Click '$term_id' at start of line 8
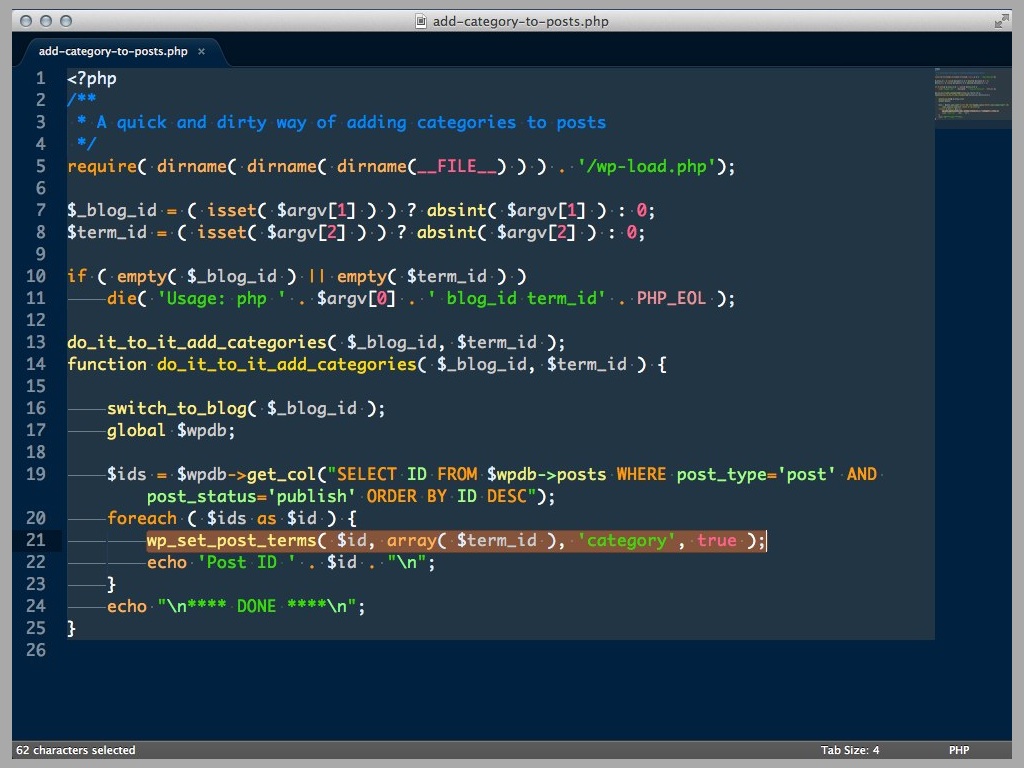Image resolution: width=1024 pixels, height=768 pixels. tap(107, 232)
